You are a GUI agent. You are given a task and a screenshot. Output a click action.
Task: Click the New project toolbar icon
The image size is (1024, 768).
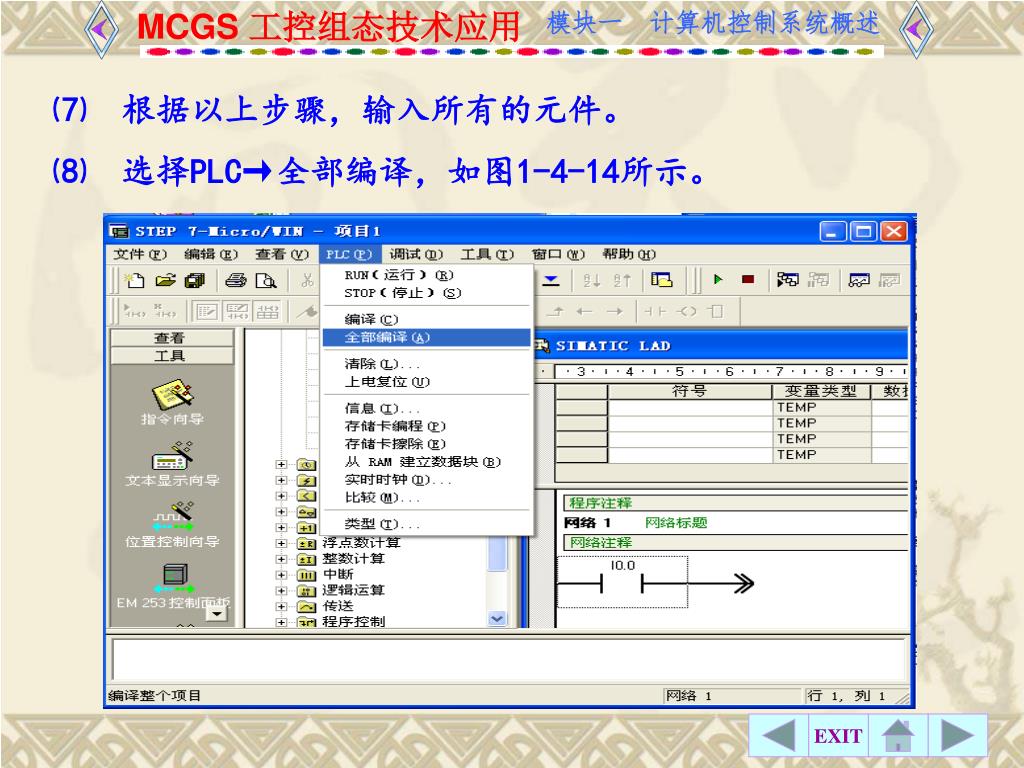[135, 281]
